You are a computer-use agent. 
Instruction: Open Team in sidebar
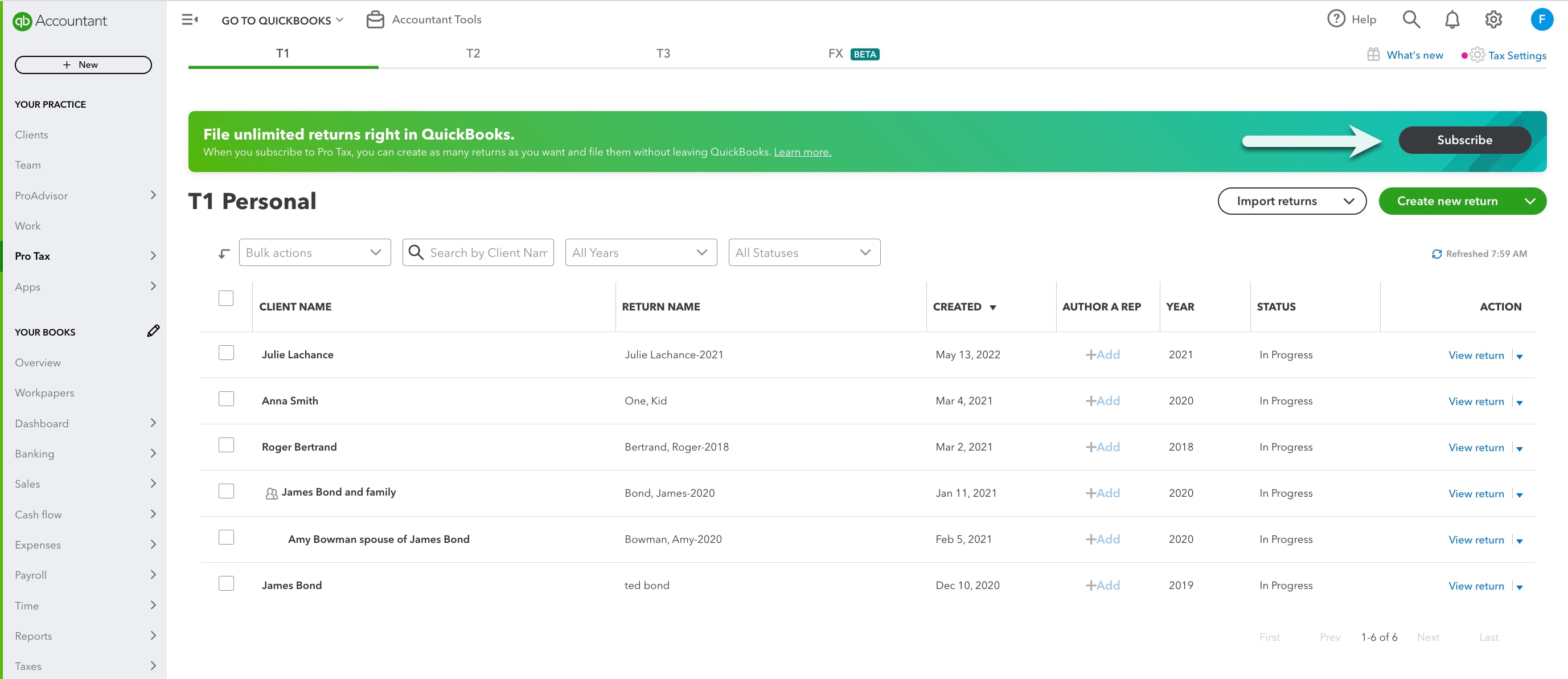(x=28, y=165)
